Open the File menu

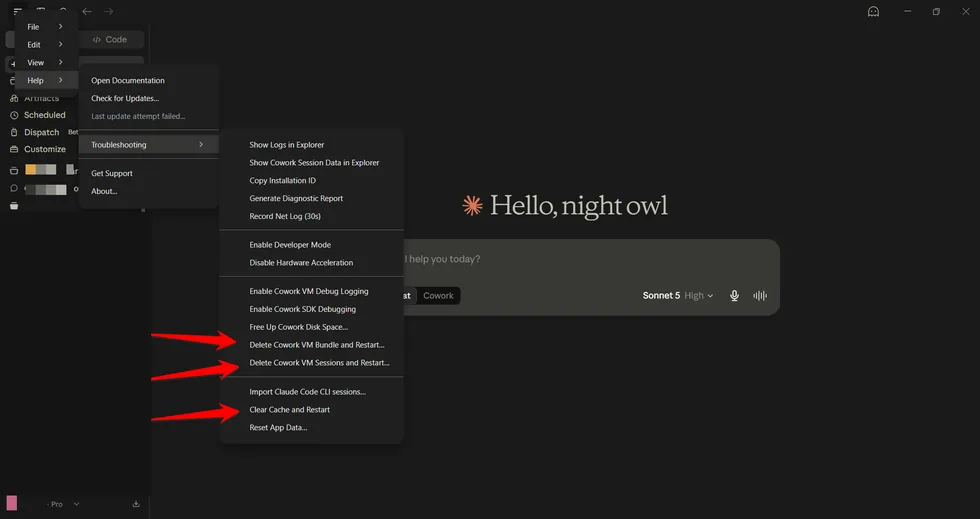(x=46, y=27)
